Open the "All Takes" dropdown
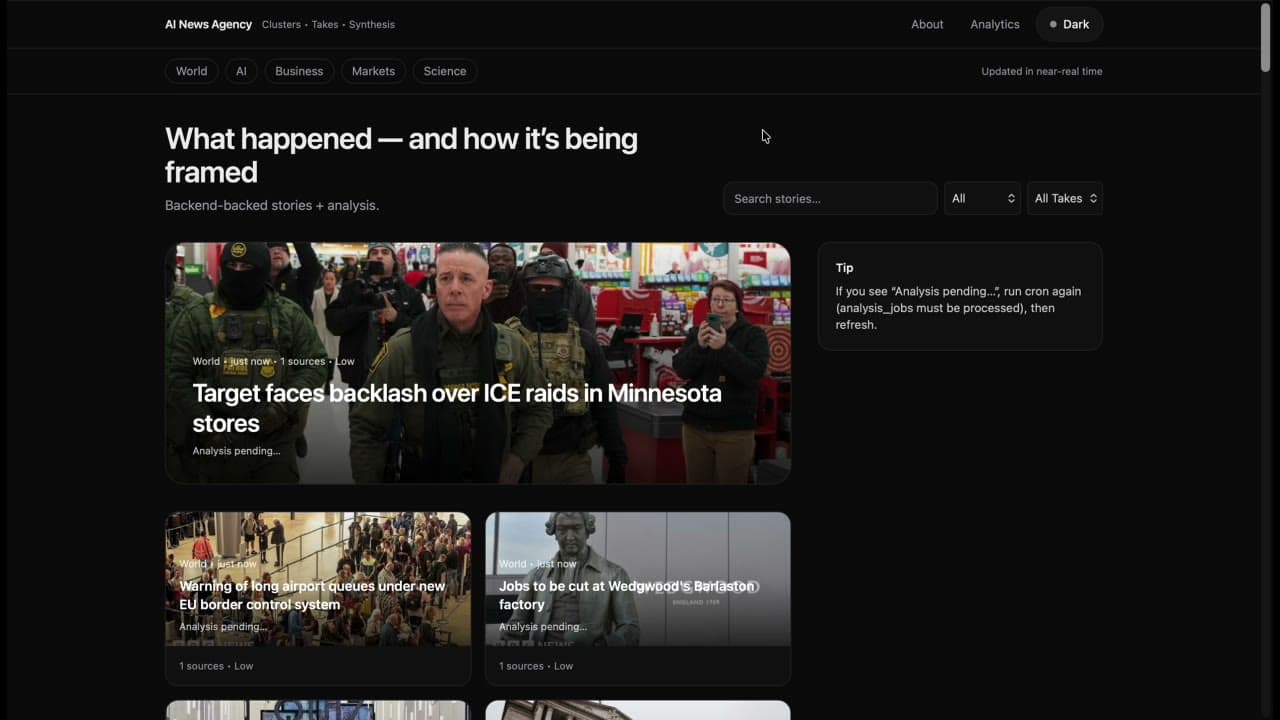The width and height of the screenshot is (1280, 720). [1063, 198]
